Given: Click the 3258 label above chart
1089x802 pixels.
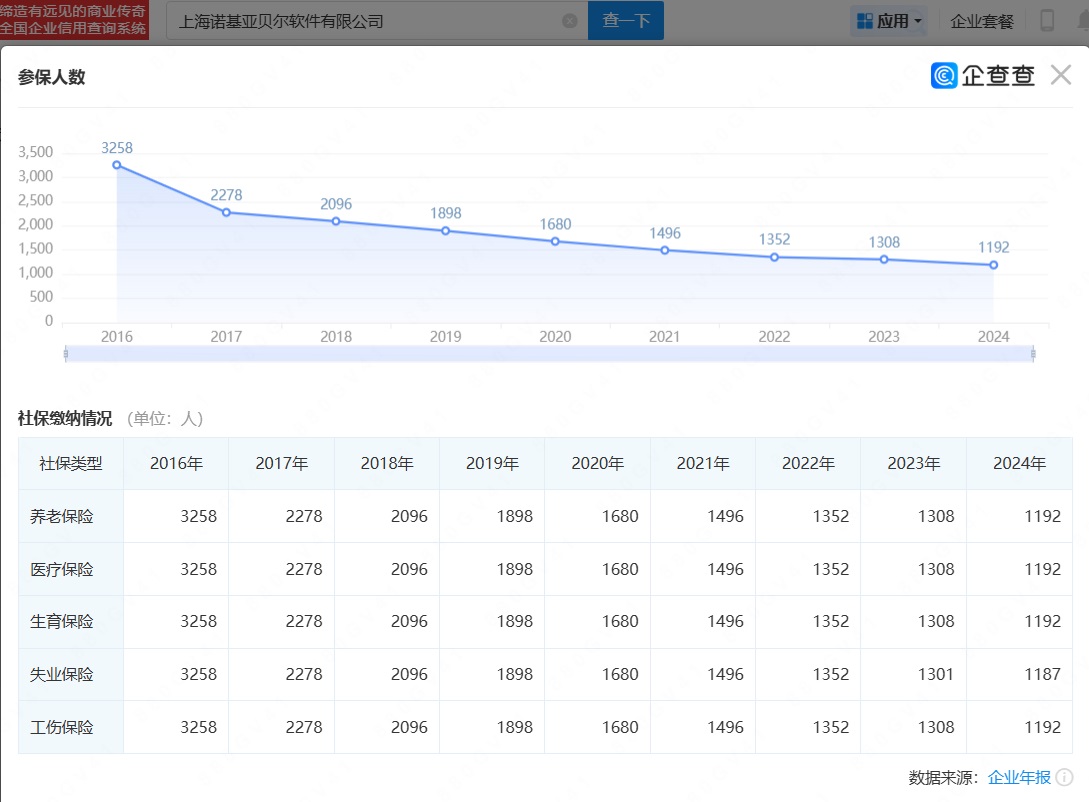Looking at the screenshot, I should [x=117, y=148].
